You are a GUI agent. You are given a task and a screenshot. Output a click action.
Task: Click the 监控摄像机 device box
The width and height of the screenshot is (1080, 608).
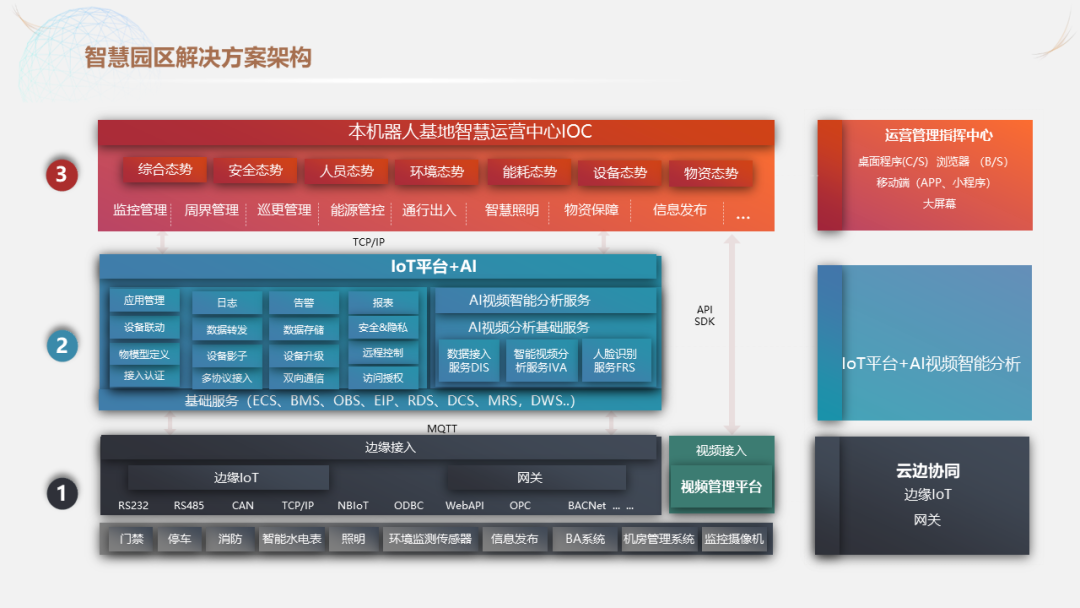pyautogui.click(x=734, y=539)
